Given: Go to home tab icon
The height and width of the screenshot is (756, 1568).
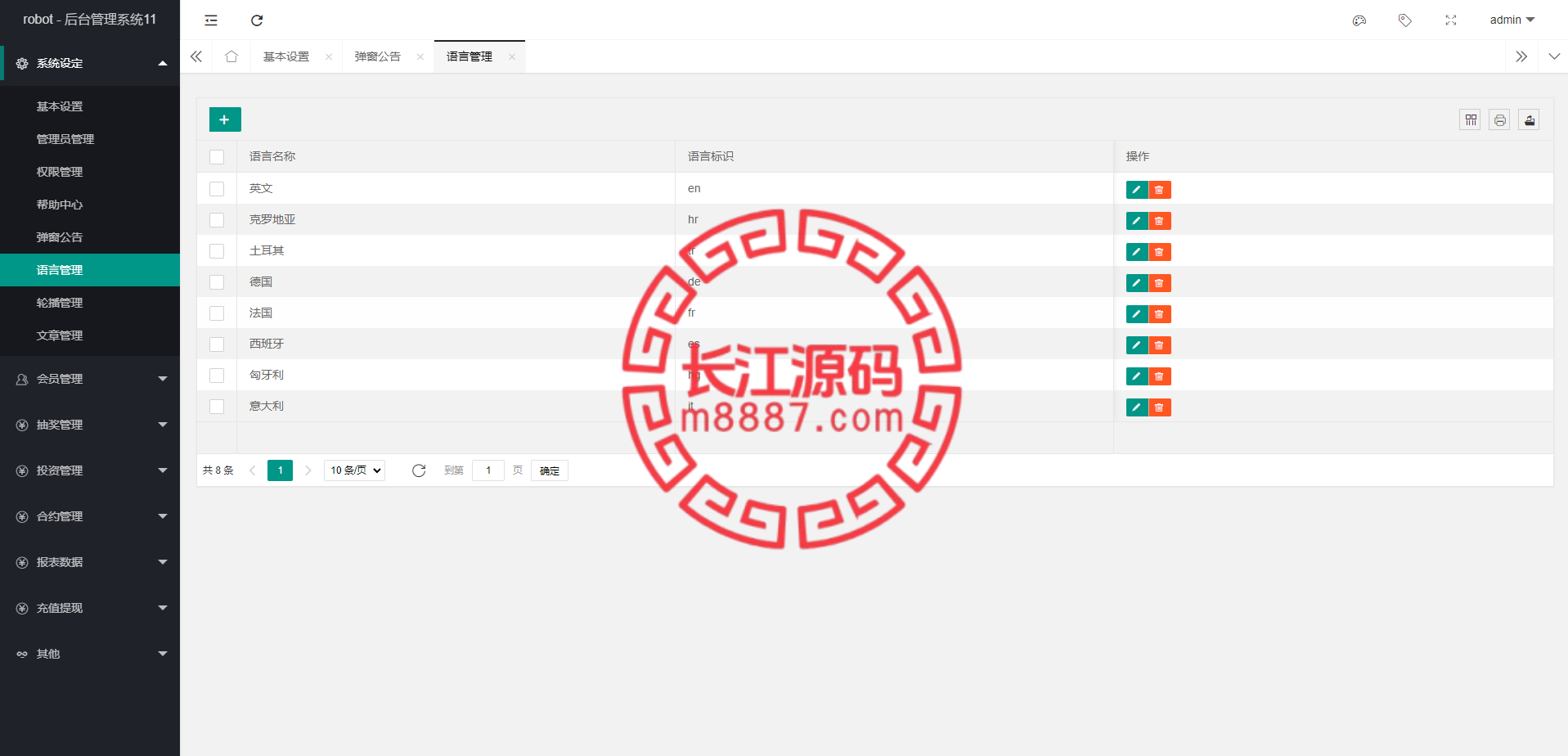Looking at the screenshot, I should tap(231, 56).
